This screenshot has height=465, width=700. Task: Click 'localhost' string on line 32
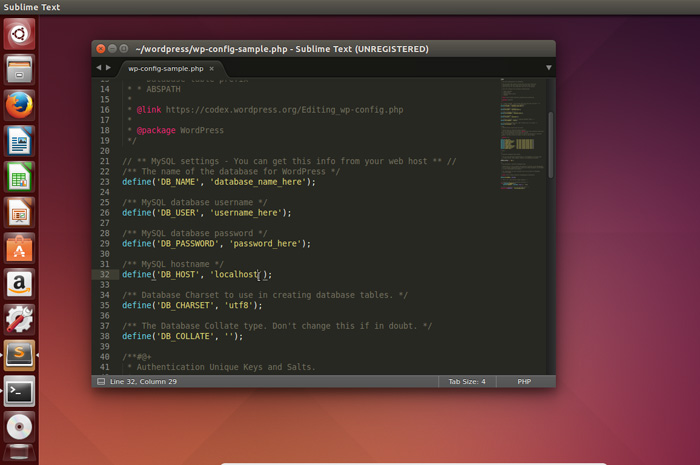(236, 274)
